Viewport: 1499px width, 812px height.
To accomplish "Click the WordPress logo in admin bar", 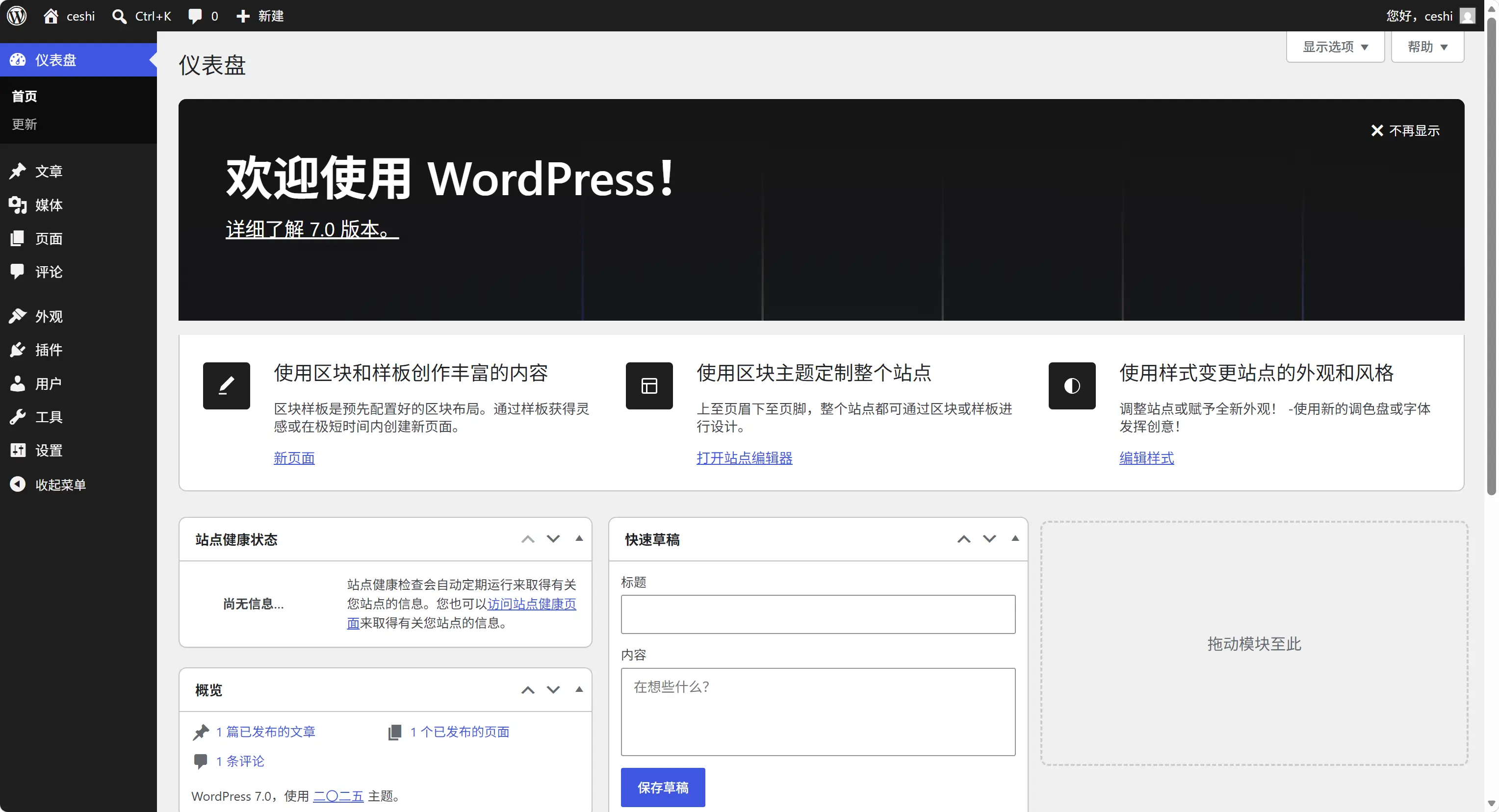I will [17, 16].
